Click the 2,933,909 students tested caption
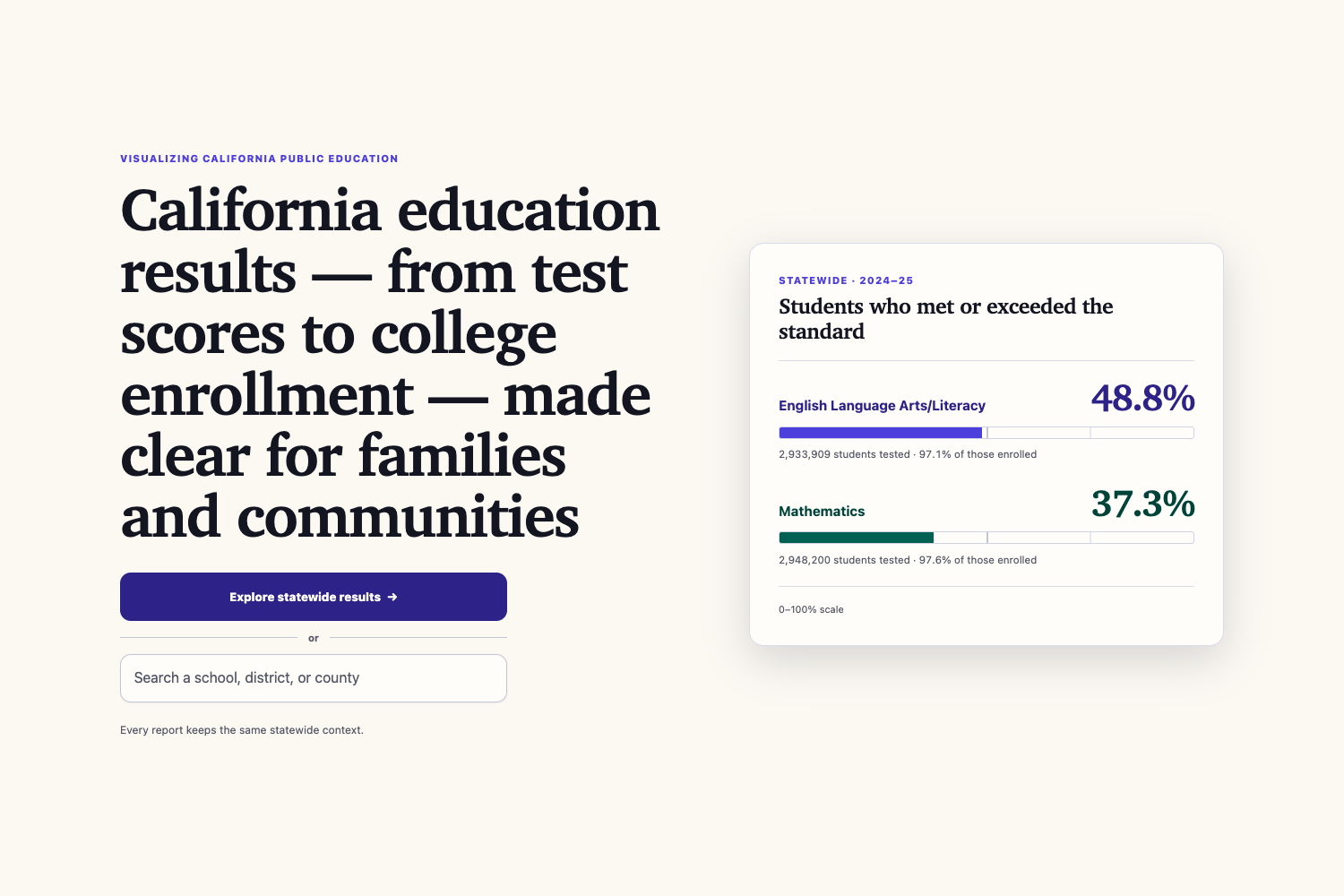Image resolution: width=1344 pixels, height=896 pixels. click(908, 454)
